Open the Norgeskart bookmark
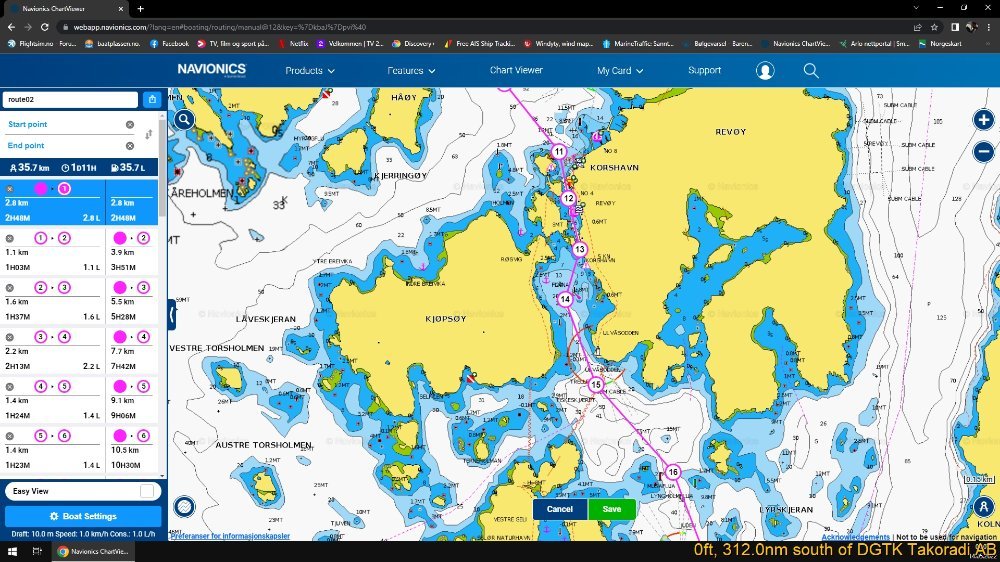 click(940, 44)
